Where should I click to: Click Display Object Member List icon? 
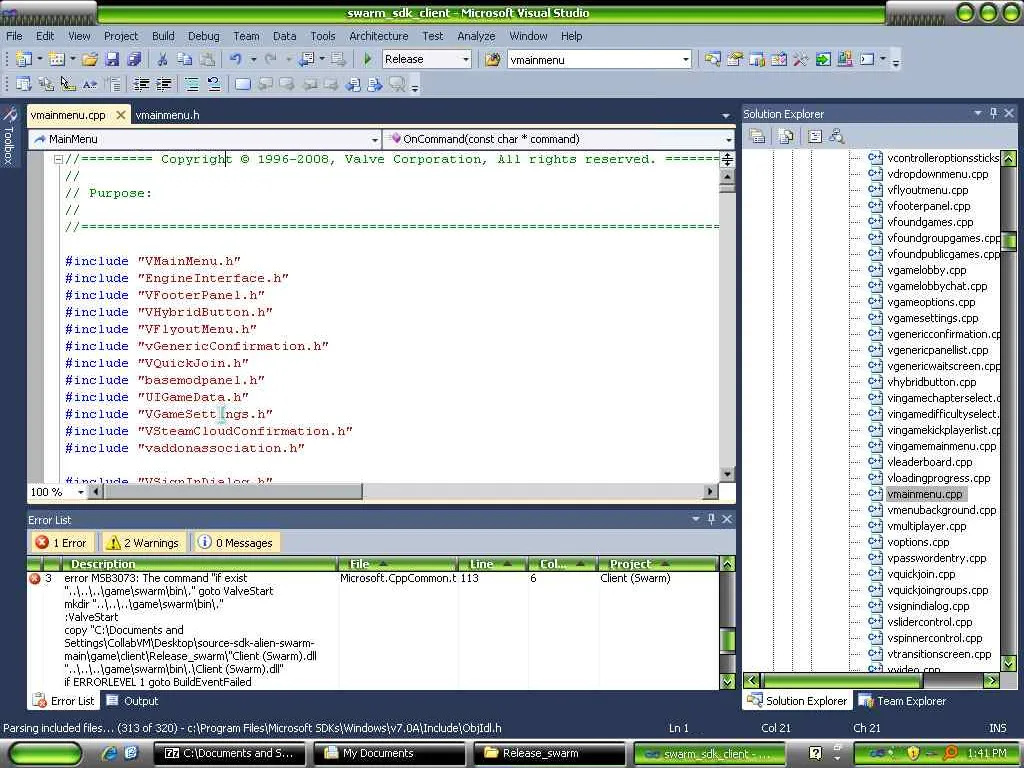(24, 84)
